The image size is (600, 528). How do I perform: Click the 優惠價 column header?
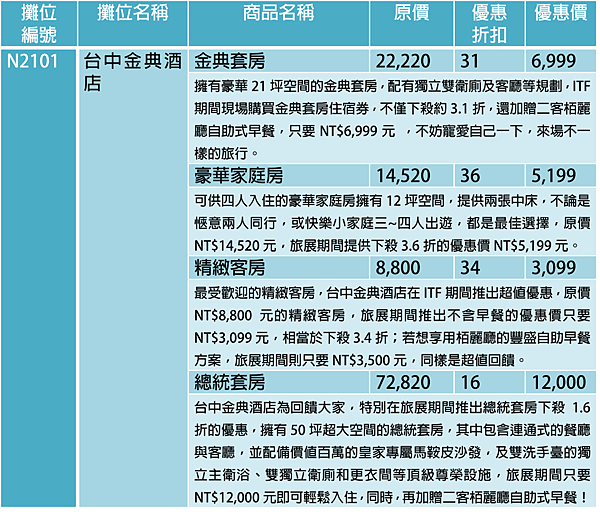click(x=561, y=23)
